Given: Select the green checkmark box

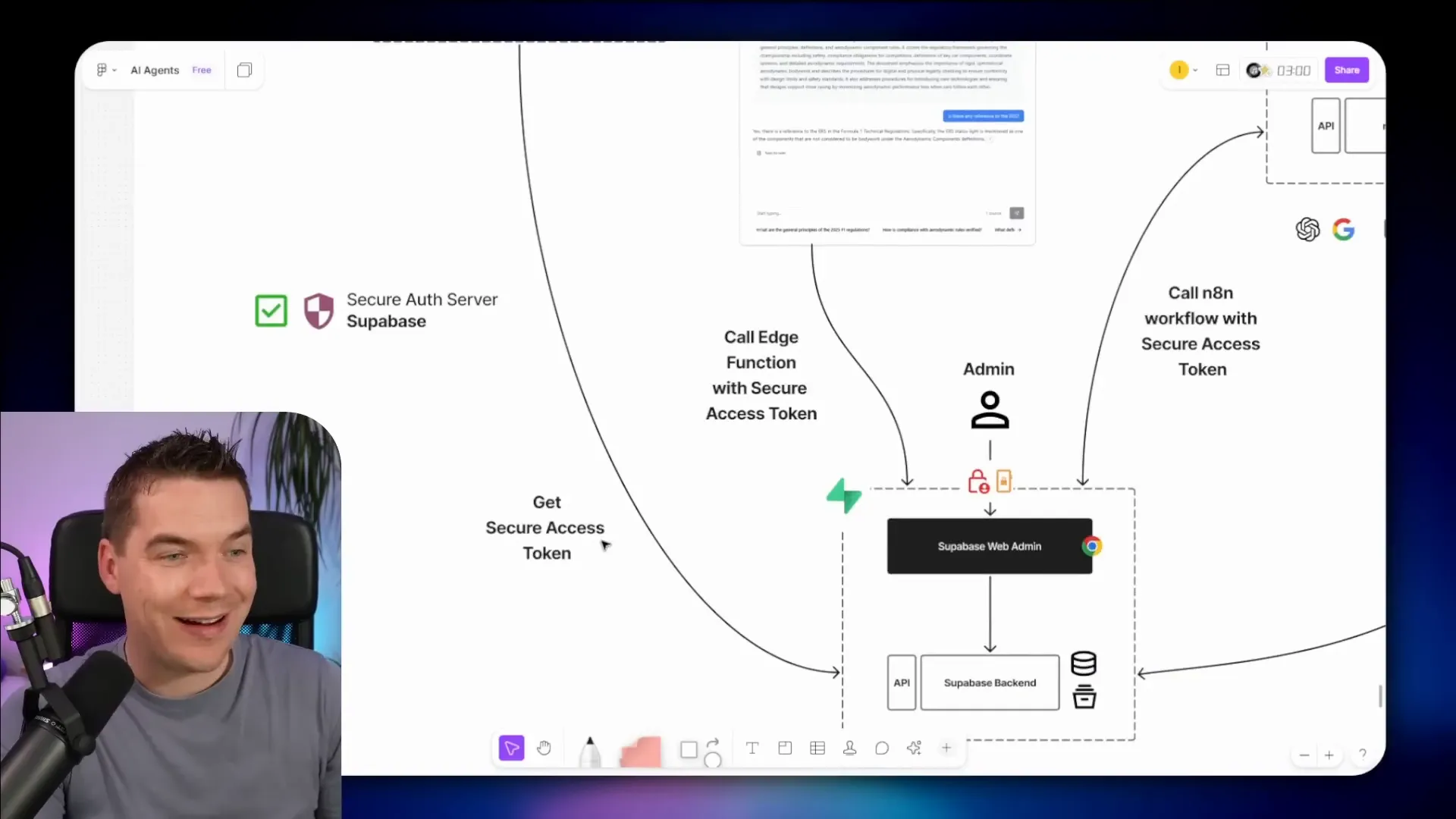Looking at the screenshot, I should (x=271, y=311).
